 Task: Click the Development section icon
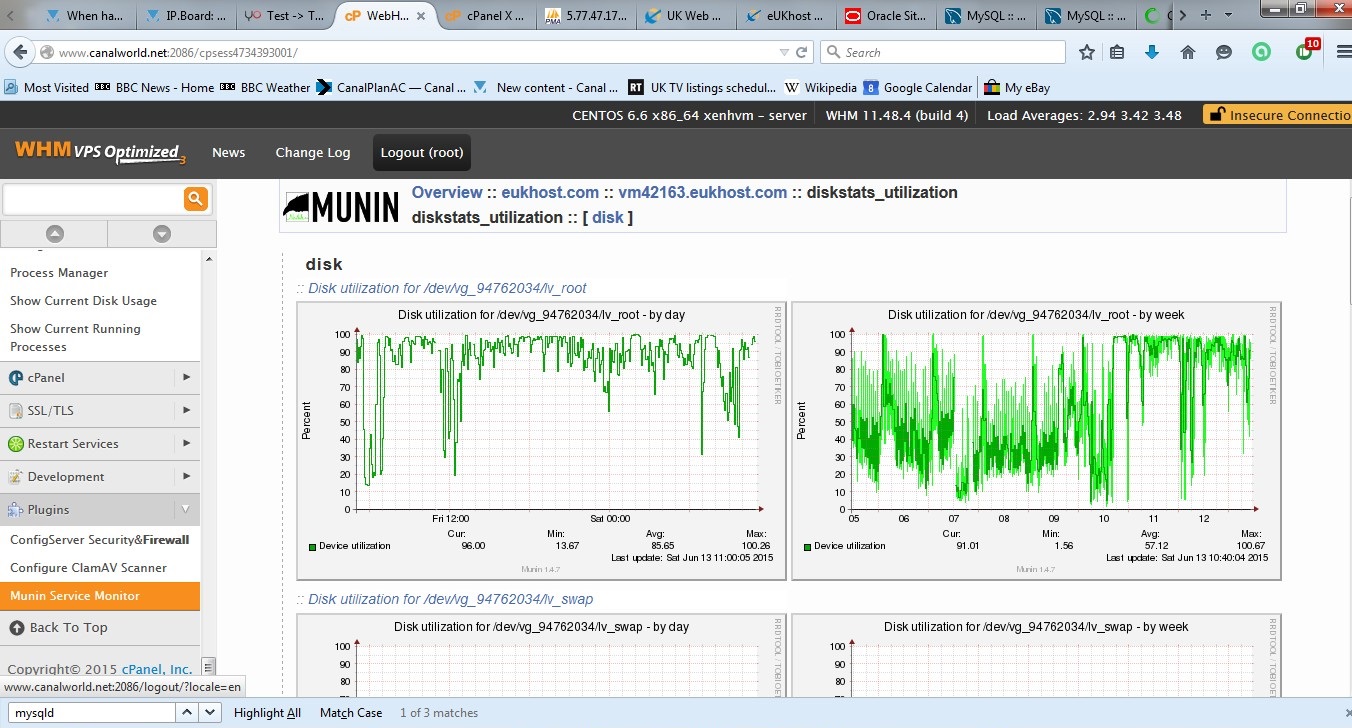16,477
